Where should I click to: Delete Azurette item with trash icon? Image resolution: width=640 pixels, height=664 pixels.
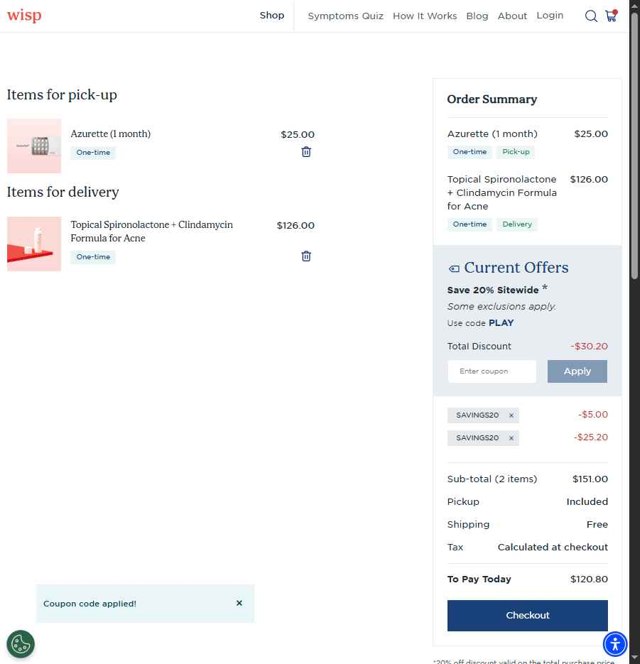tap(306, 152)
